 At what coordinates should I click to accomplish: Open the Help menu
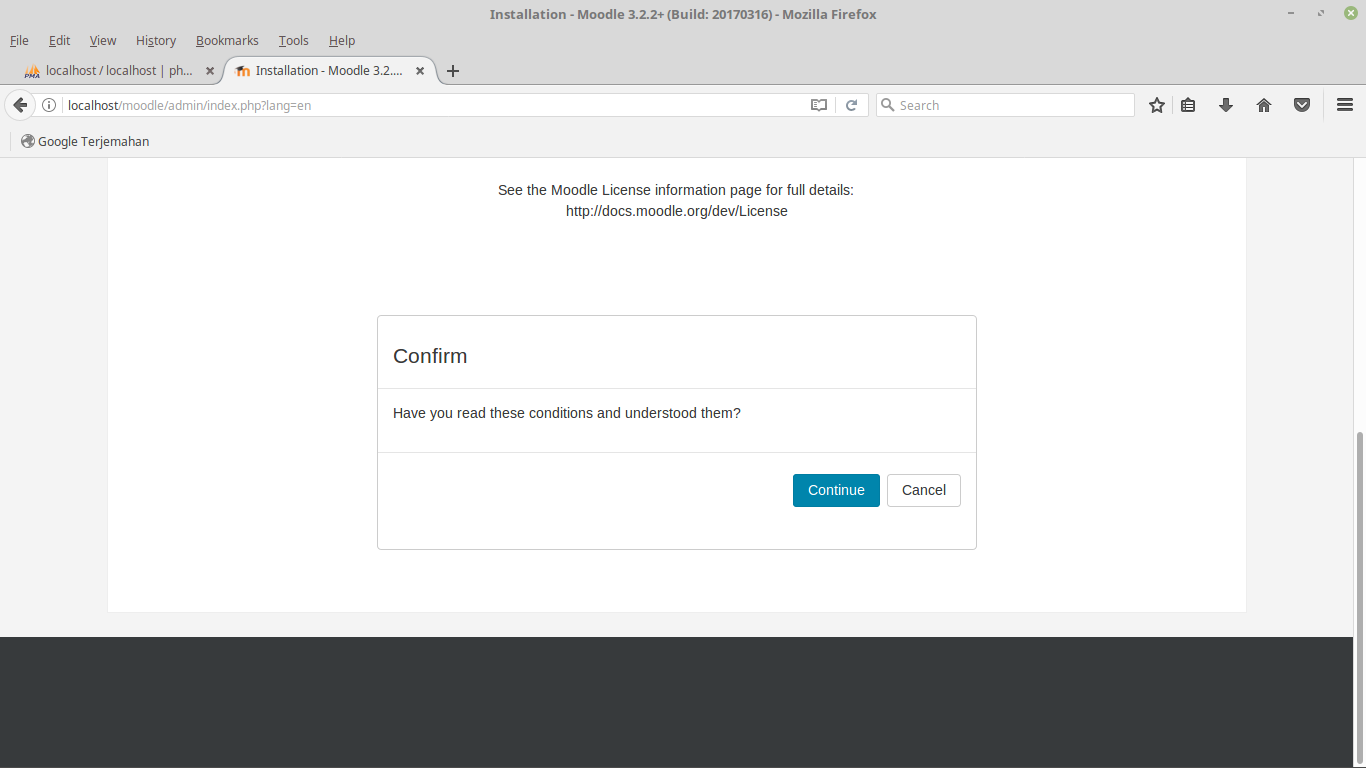(x=342, y=40)
